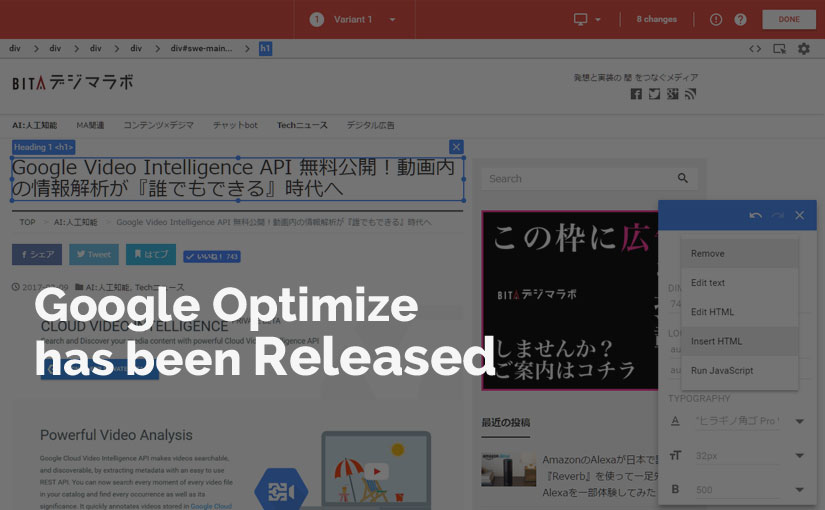Open the MA関連 nav menu item
This screenshot has width=825, height=510.
point(90,125)
